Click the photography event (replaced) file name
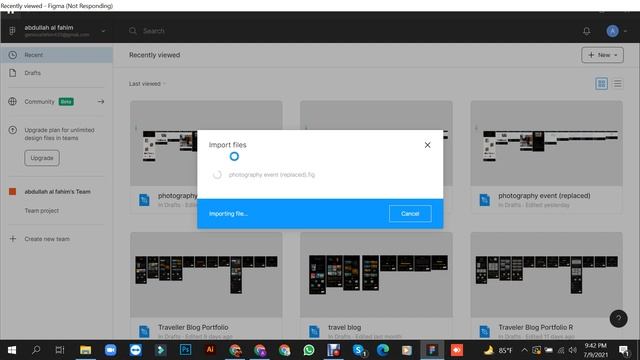This screenshot has height=360, width=640. pyautogui.click(x=544, y=196)
